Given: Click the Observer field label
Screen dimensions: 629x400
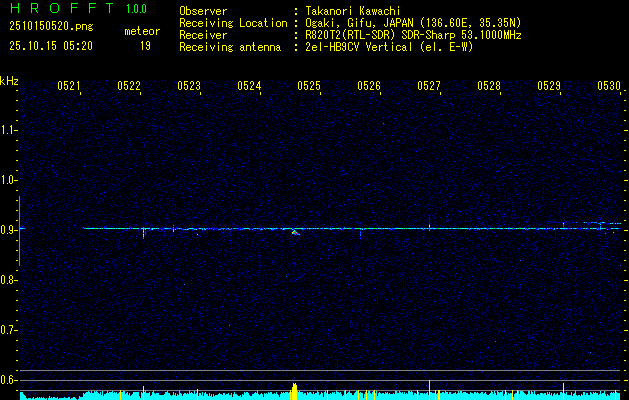Looking at the screenshot, I should tap(203, 11).
